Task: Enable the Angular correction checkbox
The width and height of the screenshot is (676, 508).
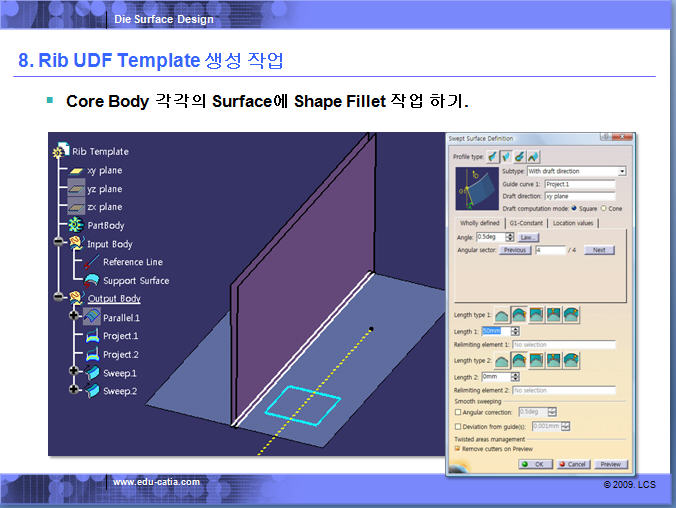Action: coord(459,412)
